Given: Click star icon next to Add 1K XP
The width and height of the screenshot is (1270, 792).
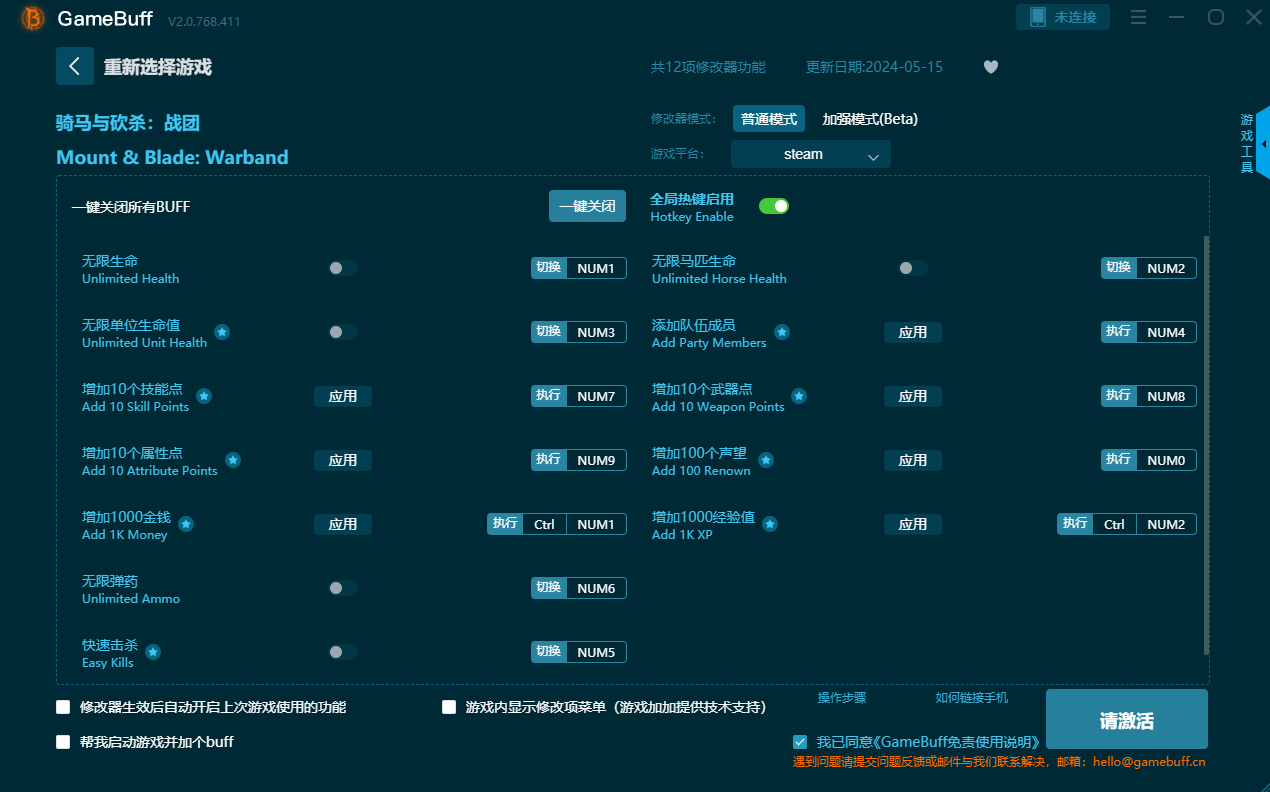Looking at the screenshot, I should (771, 524).
